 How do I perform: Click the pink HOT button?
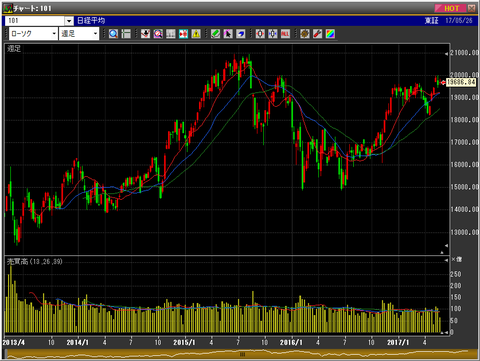pos(451,8)
